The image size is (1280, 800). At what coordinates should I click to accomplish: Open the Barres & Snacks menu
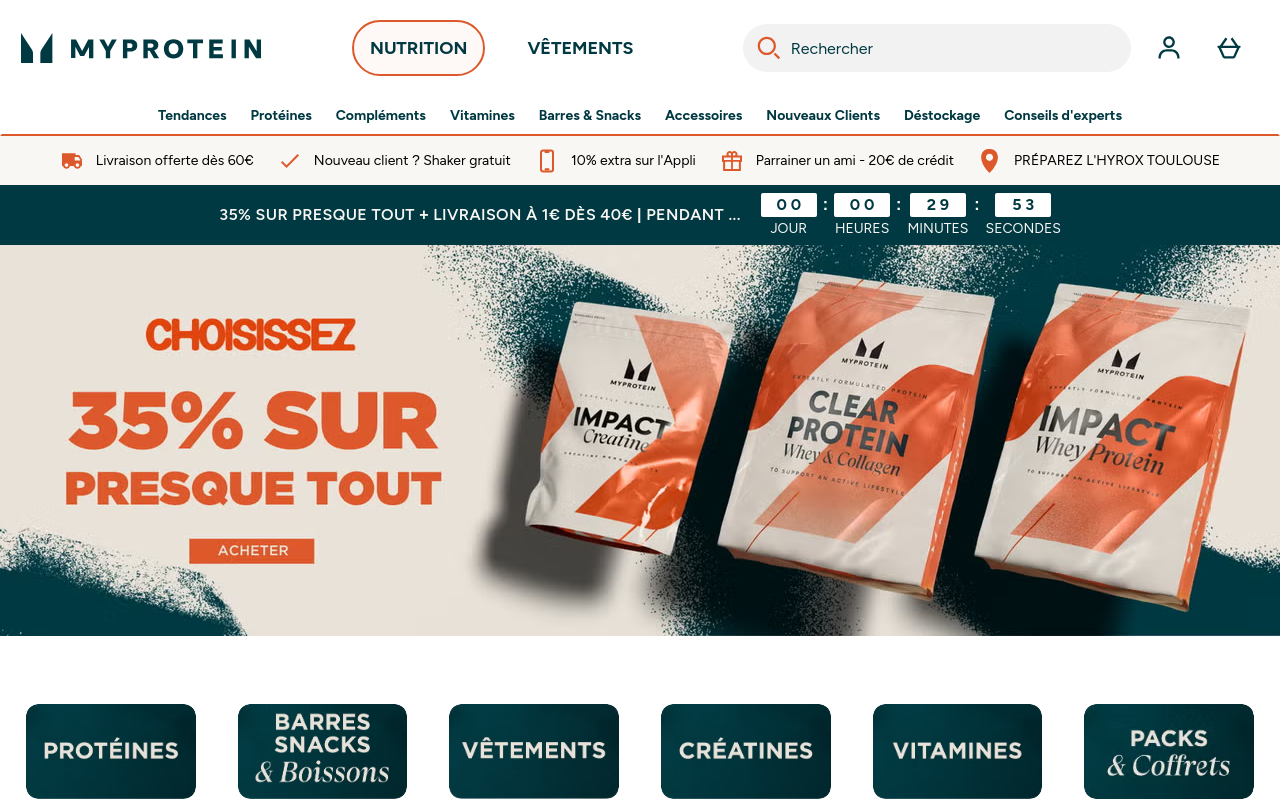tap(590, 116)
